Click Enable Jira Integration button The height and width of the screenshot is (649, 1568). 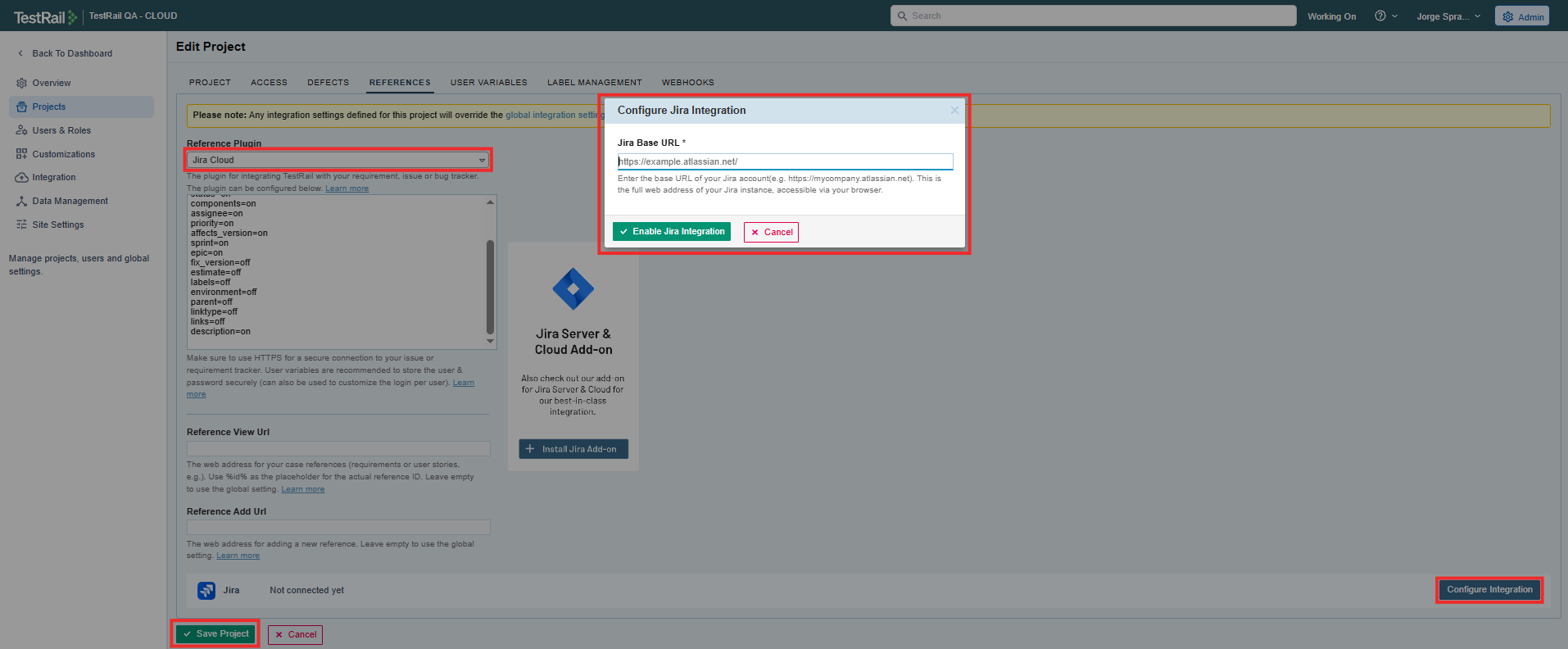pyautogui.click(x=672, y=232)
